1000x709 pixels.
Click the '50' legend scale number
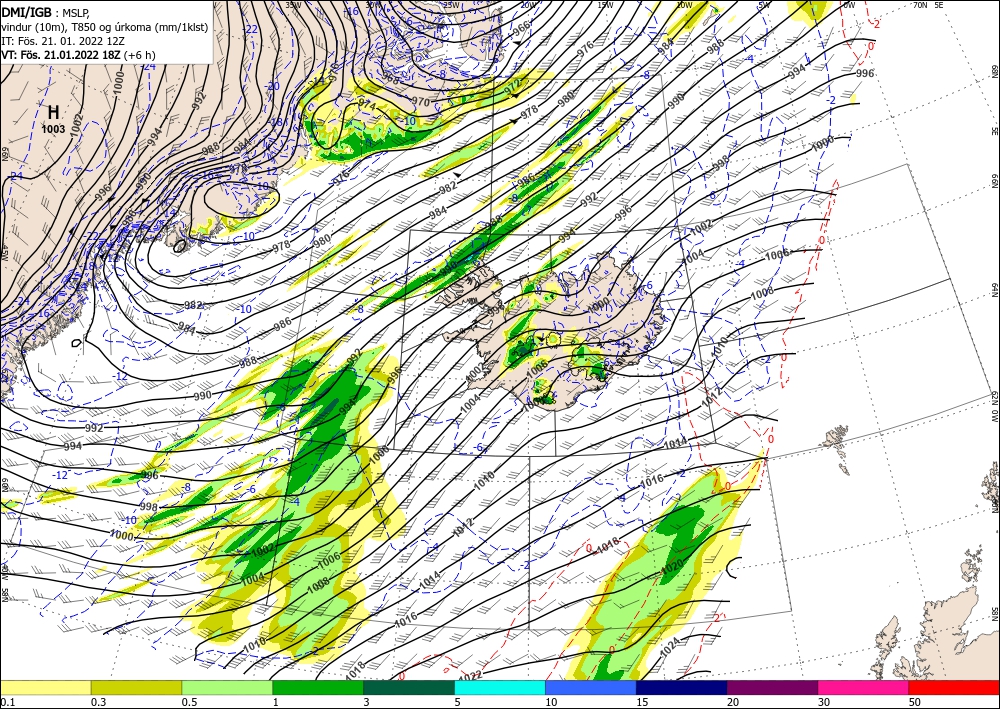tap(915, 702)
